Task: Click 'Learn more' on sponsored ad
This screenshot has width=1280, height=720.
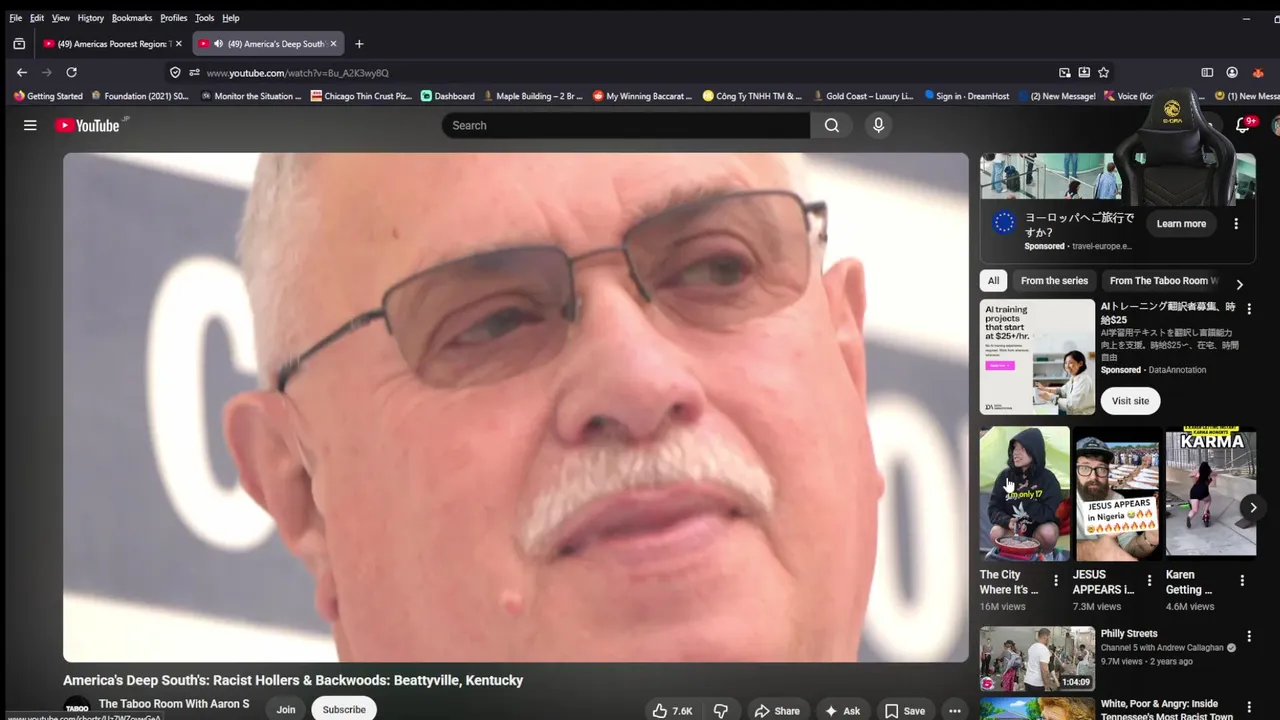Action: [x=1181, y=224]
